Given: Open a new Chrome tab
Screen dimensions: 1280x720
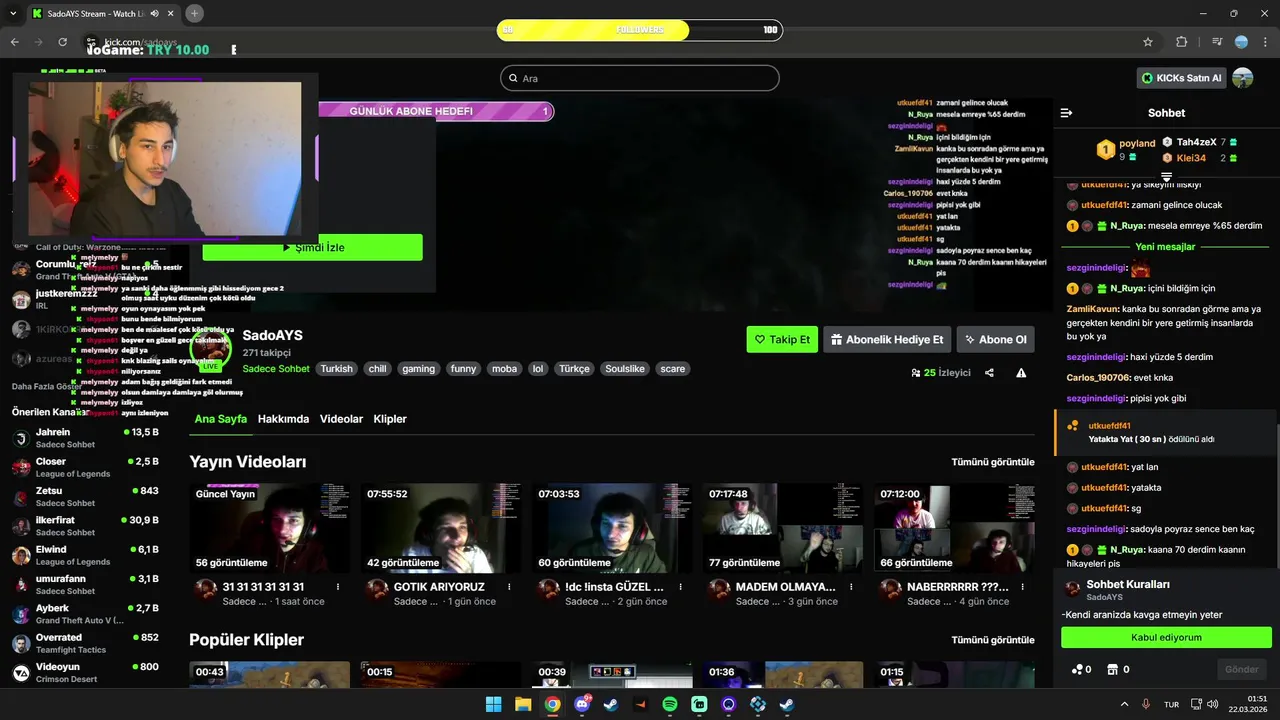Looking at the screenshot, I should 194,13.
